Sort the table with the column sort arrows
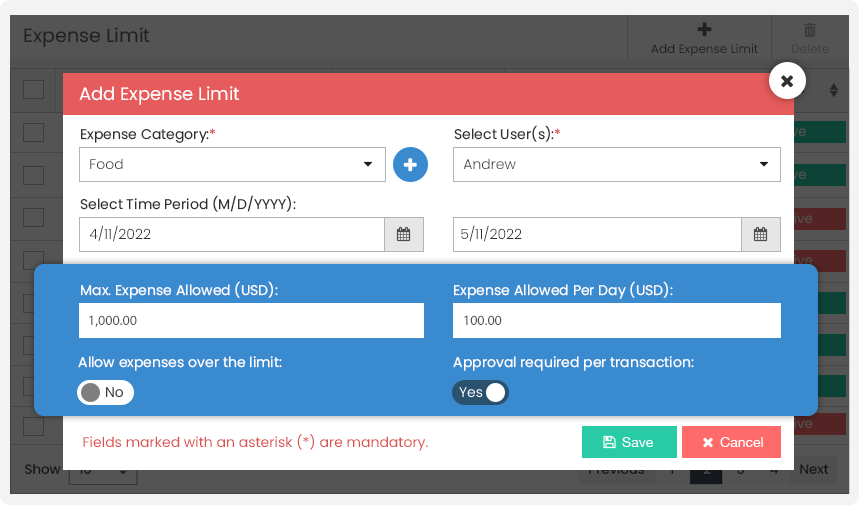Image resolution: width=859 pixels, height=505 pixels. [833, 90]
